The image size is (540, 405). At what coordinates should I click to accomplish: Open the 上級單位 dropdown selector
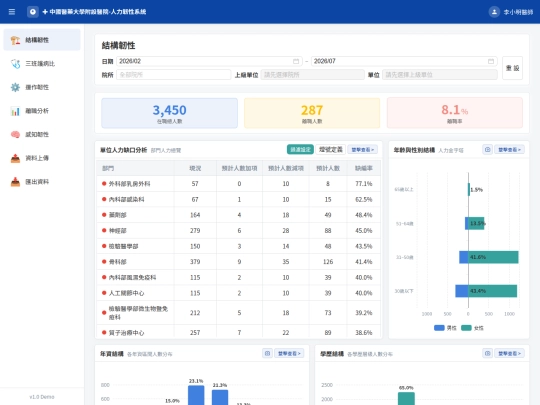coord(313,75)
